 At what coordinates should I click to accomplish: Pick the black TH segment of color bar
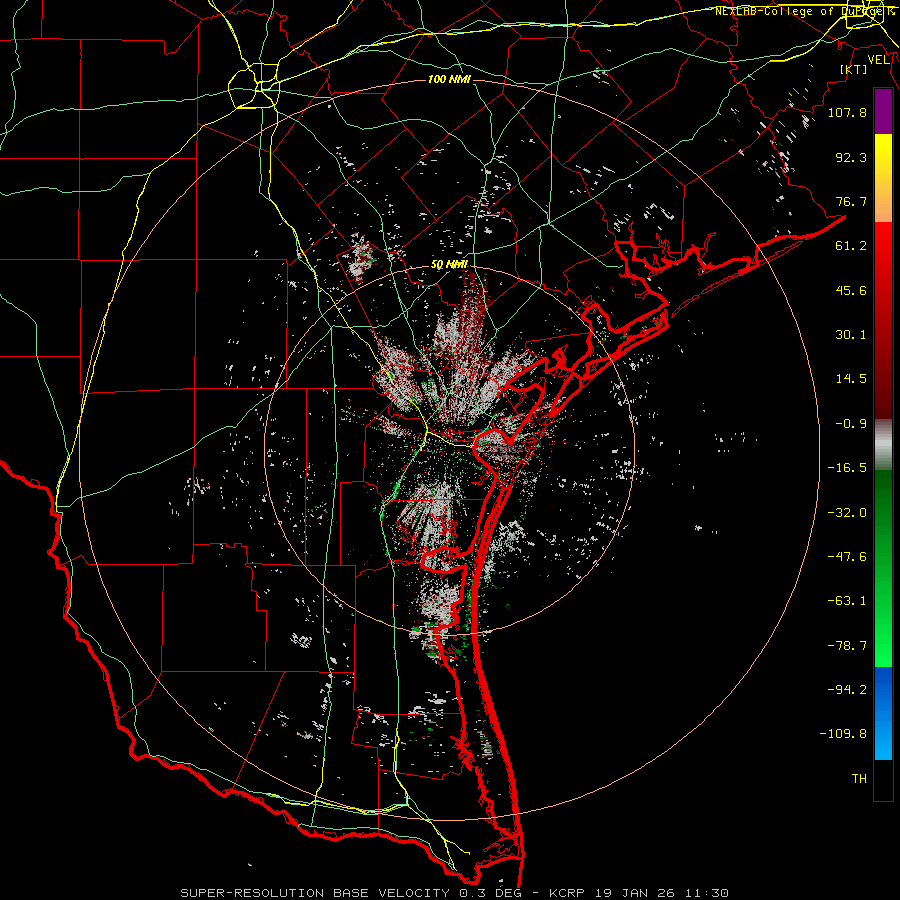tap(883, 779)
